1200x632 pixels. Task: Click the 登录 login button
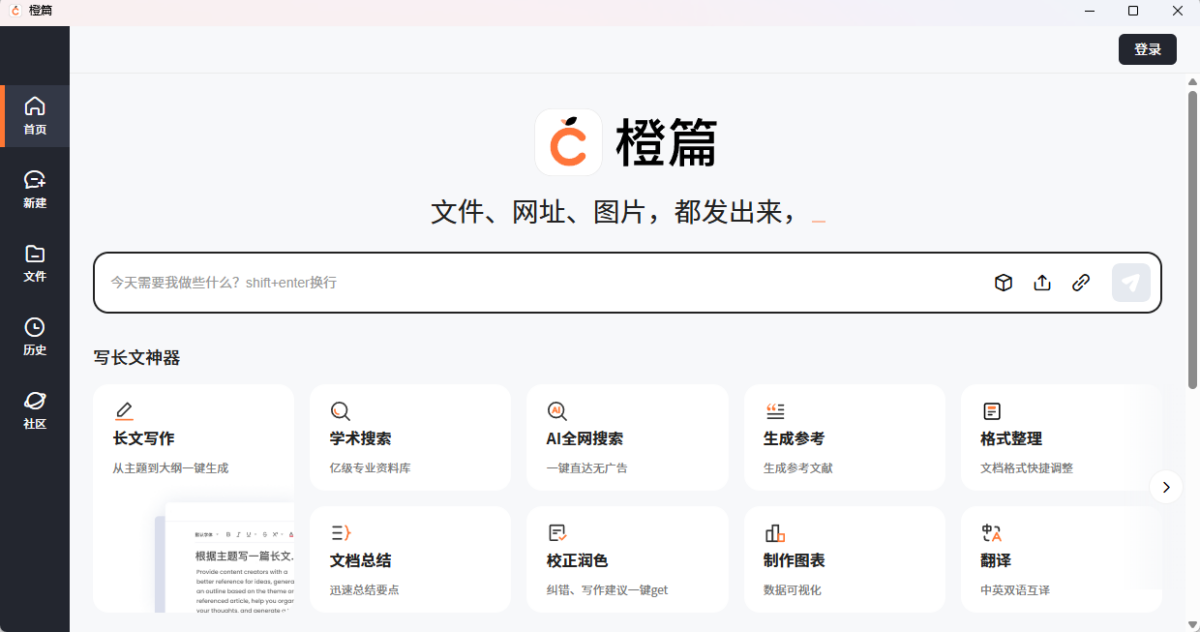tap(1147, 48)
